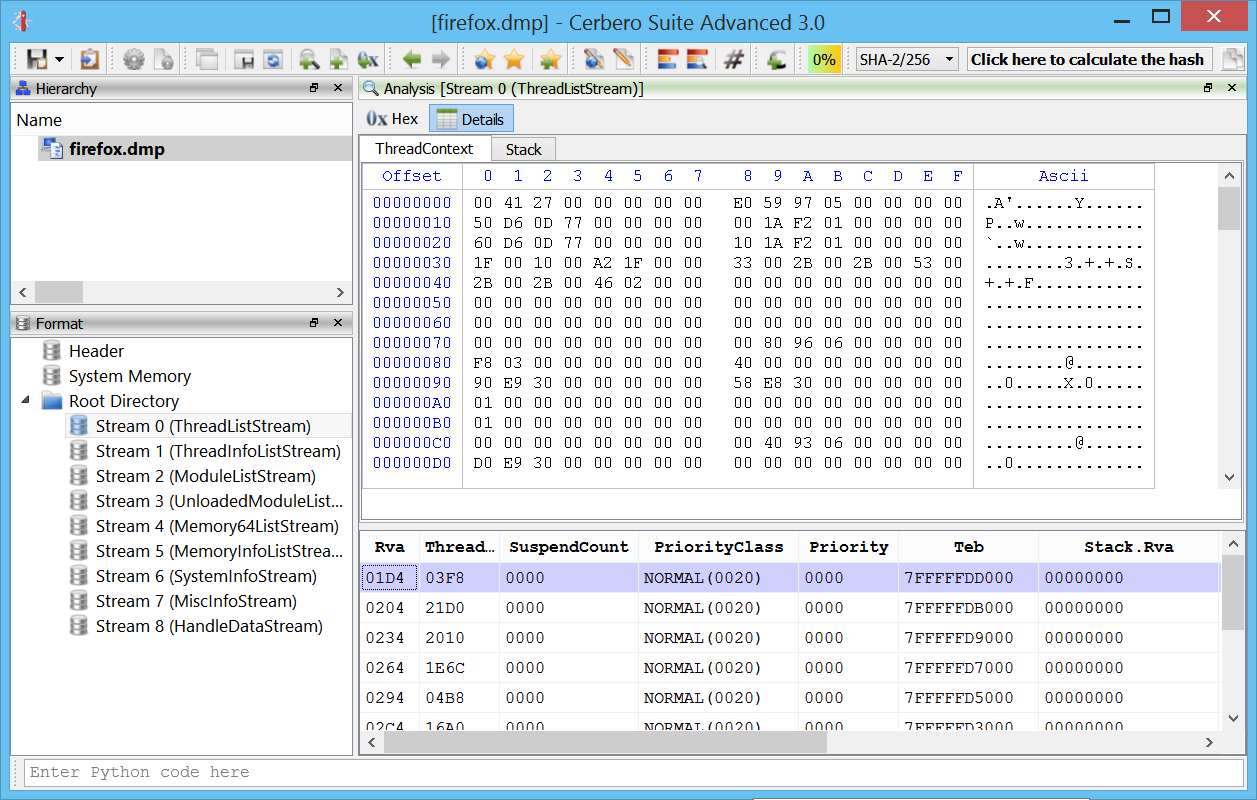Click here to calculate the hash button
The height and width of the screenshot is (800, 1257).
1089,59
